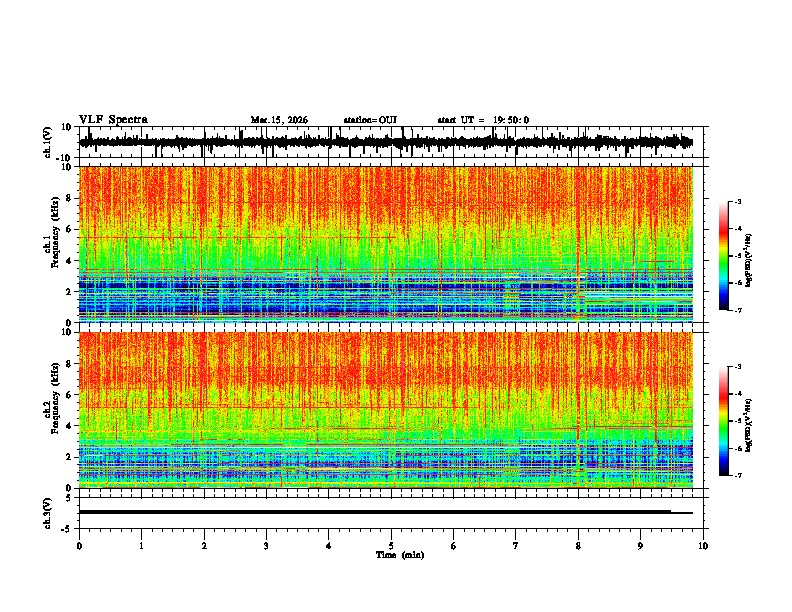The width and height of the screenshot is (792, 612).
Task: Click the "6" tick on the time axis
Action: pyautogui.click(x=454, y=546)
